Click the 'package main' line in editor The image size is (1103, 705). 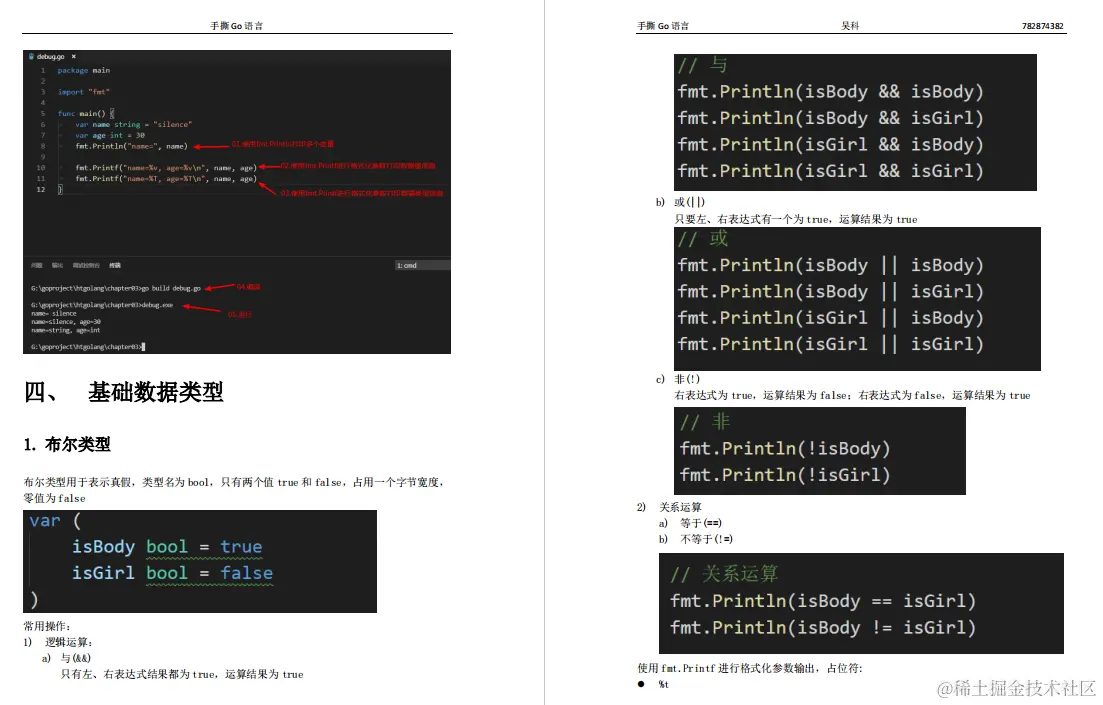(84, 70)
